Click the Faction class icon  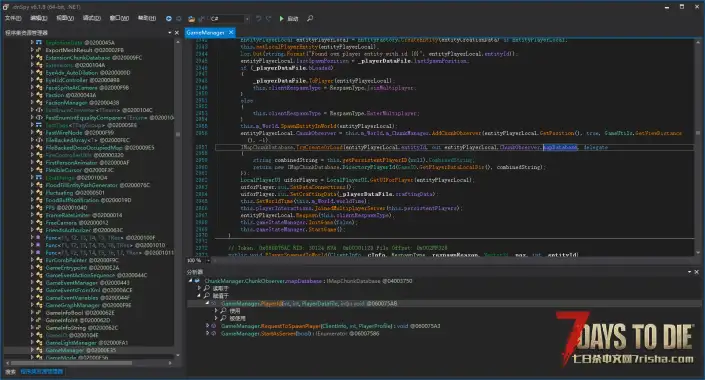pos(39,95)
